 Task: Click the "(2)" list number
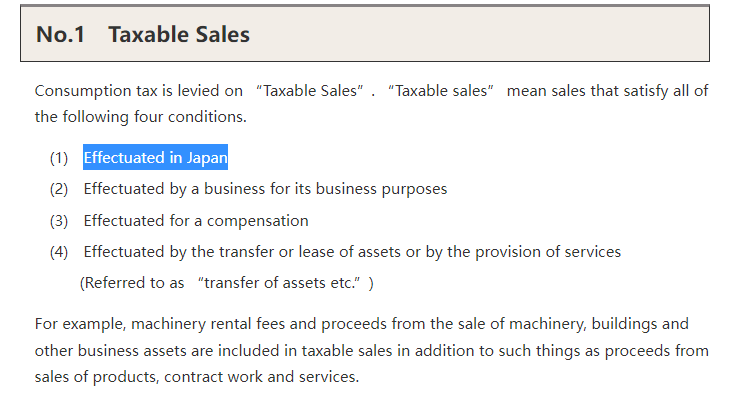(59, 189)
